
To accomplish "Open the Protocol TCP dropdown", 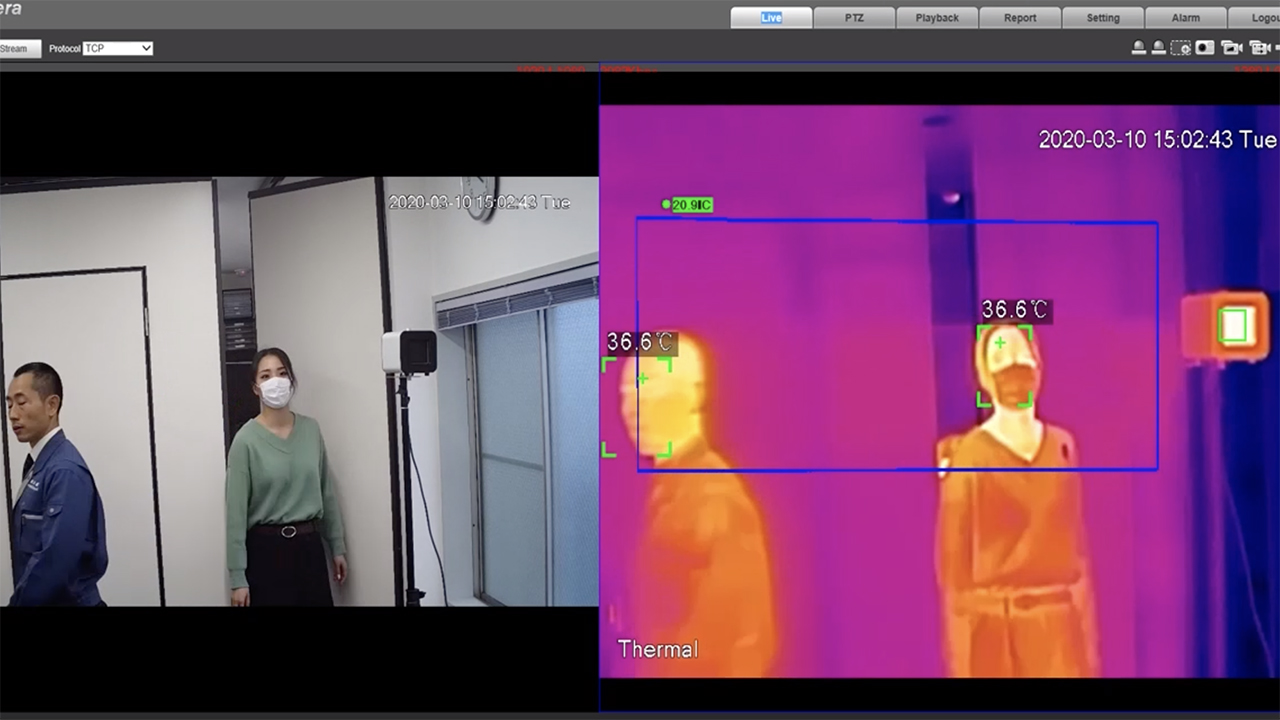I will [x=117, y=48].
